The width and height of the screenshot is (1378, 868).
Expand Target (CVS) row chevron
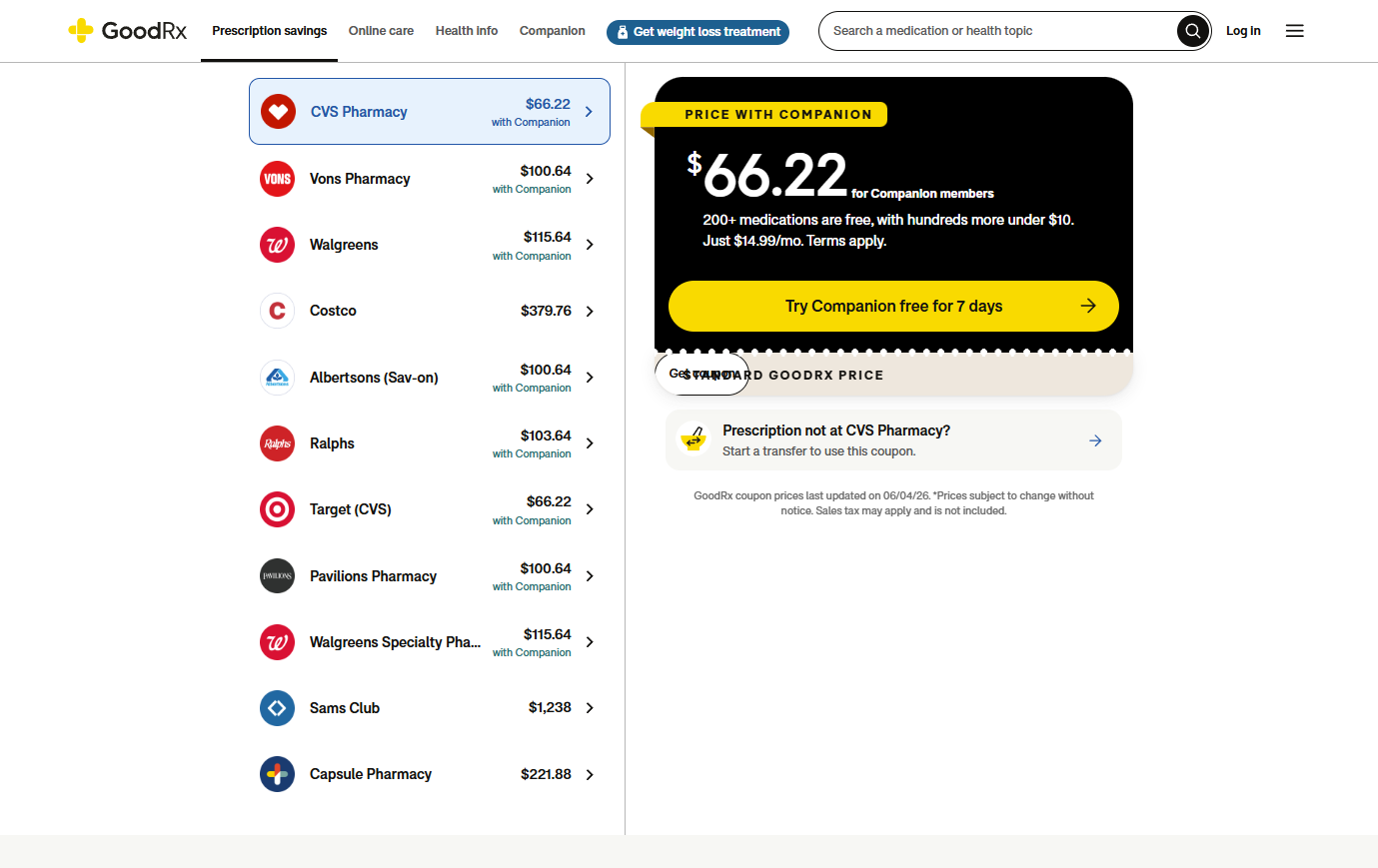[590, 509]
